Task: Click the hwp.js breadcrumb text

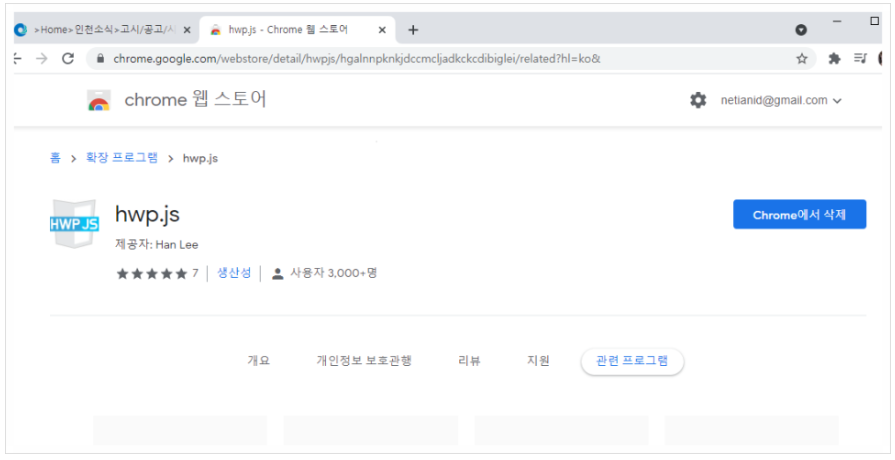Action: 200,159
